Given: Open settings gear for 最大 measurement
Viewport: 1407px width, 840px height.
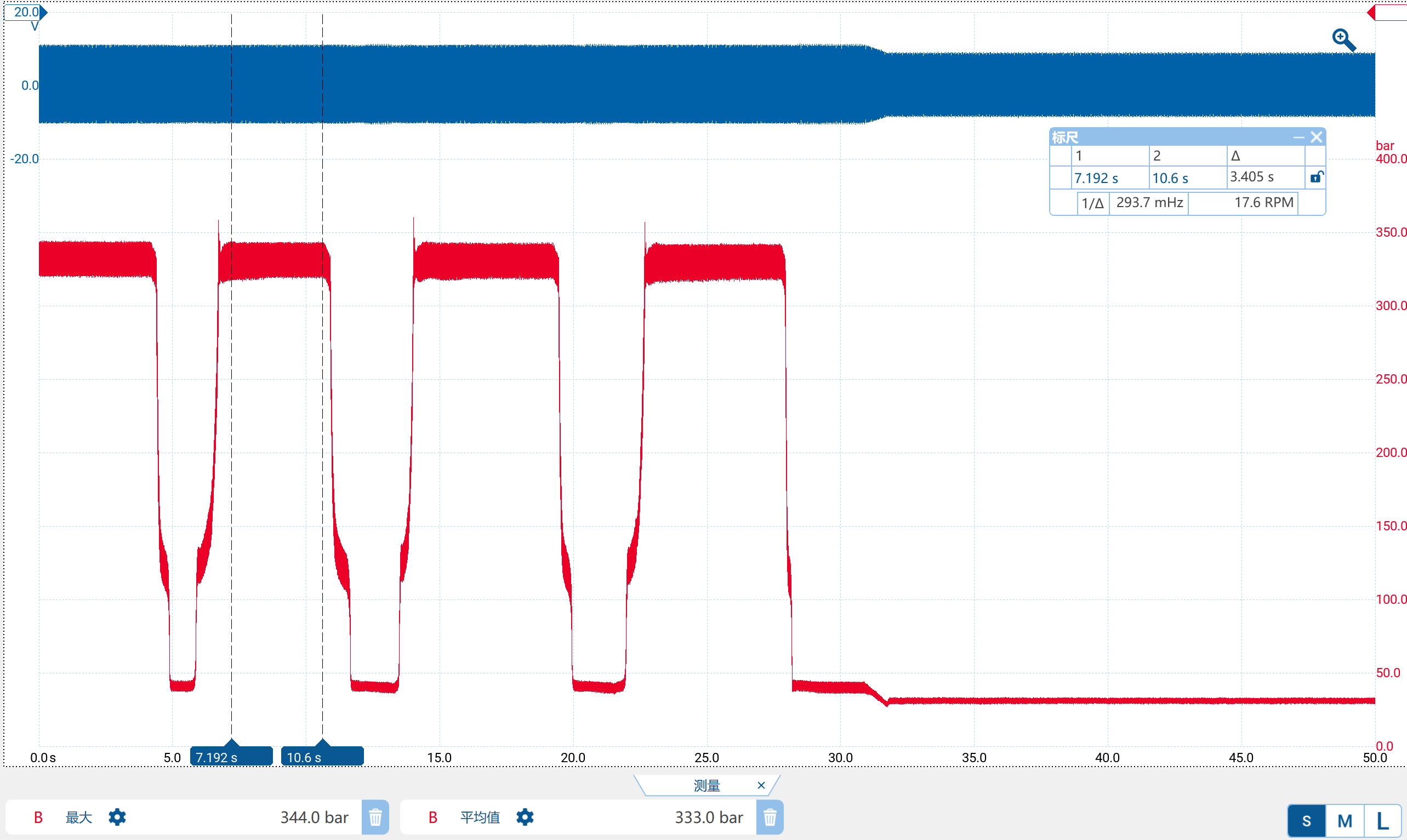Looking at the screenshot, I should 117,818.
